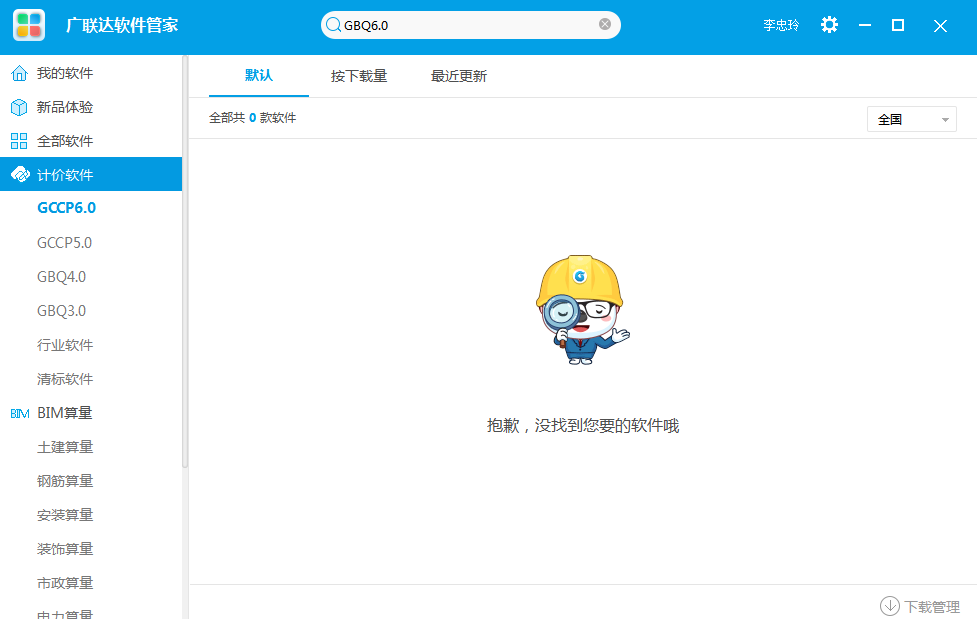Switch to the 最近更新 tab
The width and height of the screenshot is (977, 619).
(459, 76)
